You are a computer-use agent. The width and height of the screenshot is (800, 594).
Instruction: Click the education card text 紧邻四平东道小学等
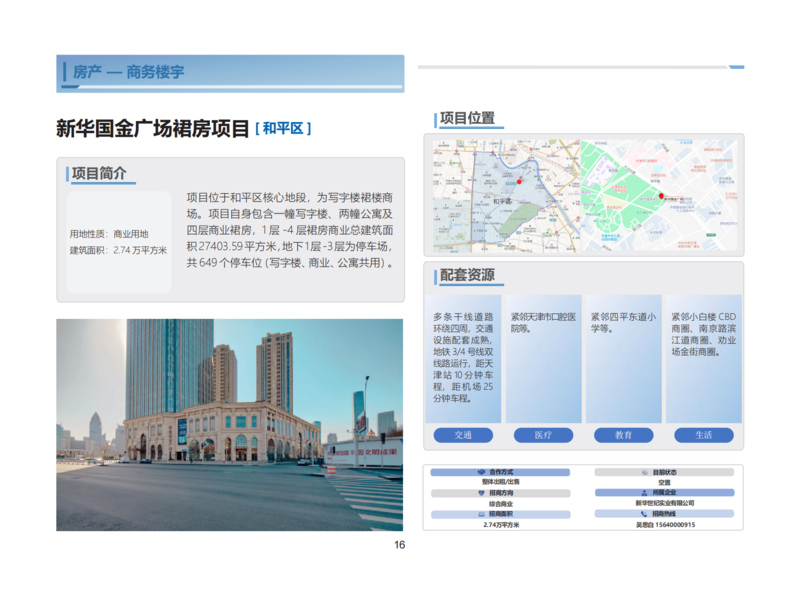pyautogui.click(x=623, y=323)
